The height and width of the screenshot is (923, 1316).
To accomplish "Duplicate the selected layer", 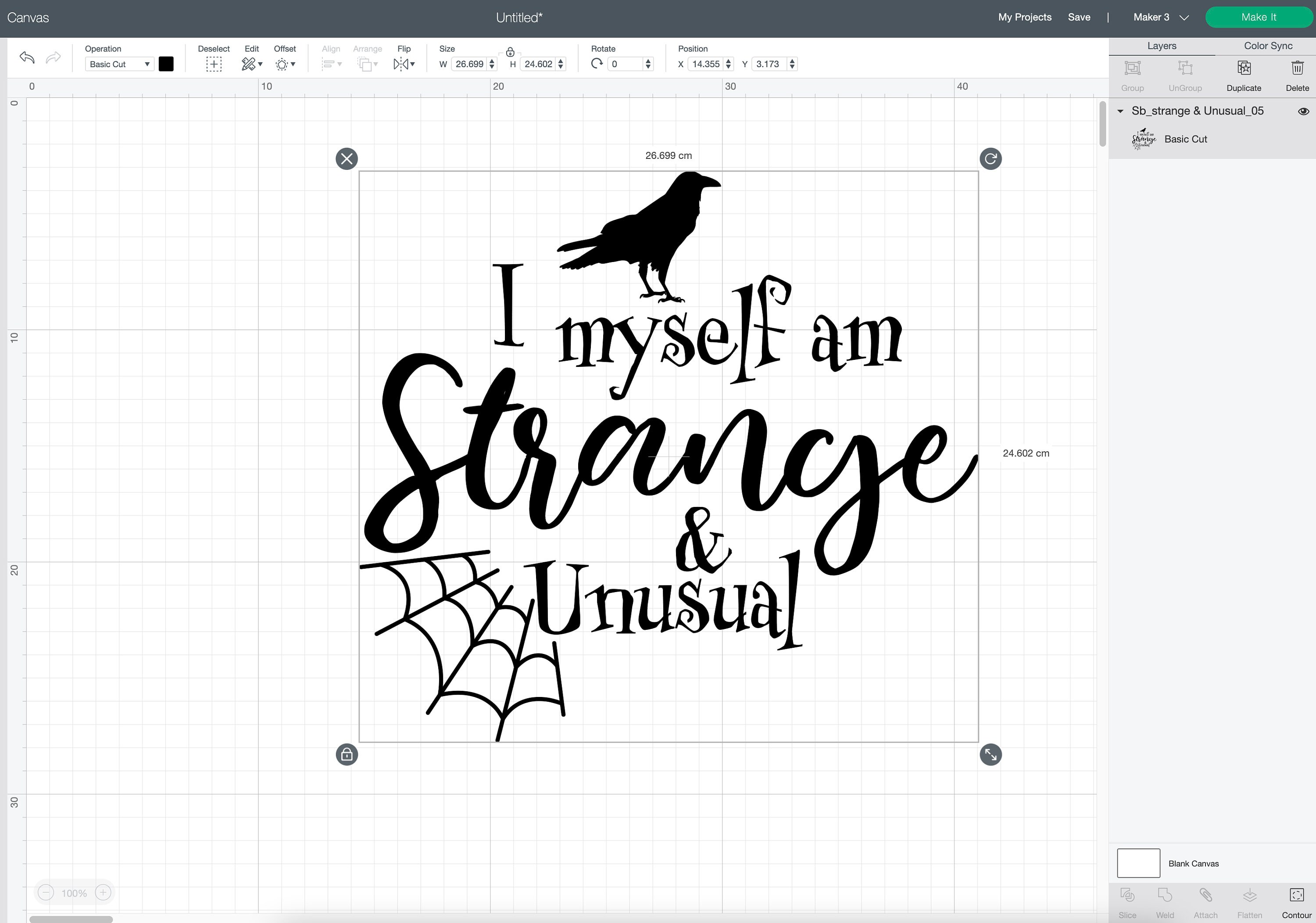I will pyautogui.click(x=1243, y=75).
